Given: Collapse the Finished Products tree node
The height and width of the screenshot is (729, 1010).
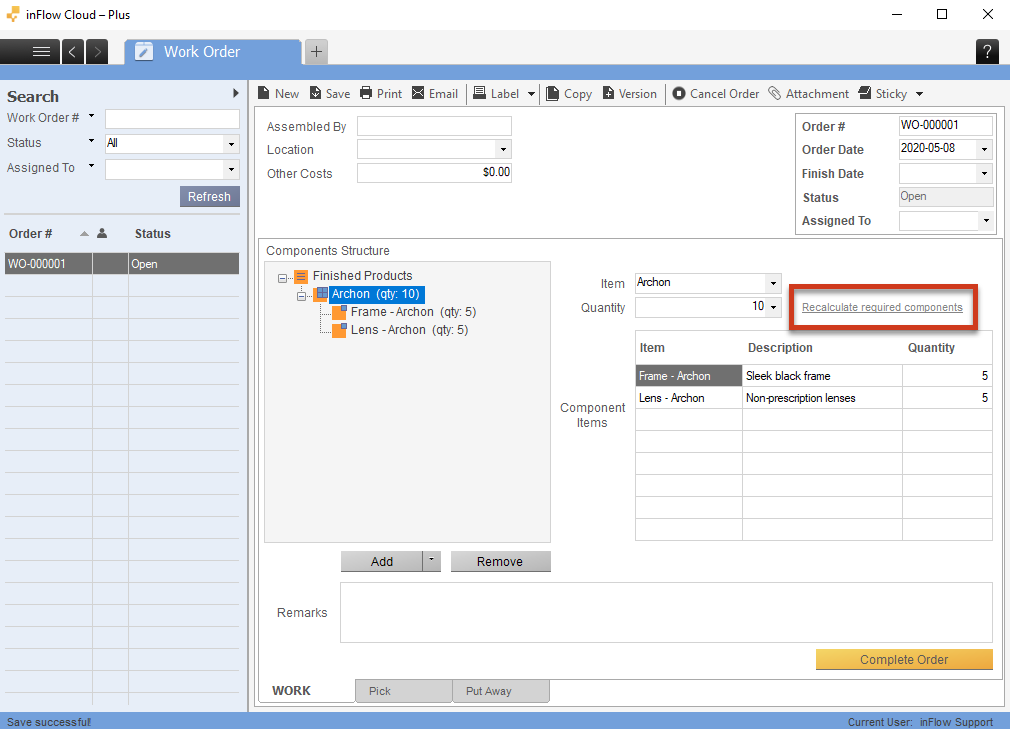Looking at the screenshot, I should click(282, 278).
